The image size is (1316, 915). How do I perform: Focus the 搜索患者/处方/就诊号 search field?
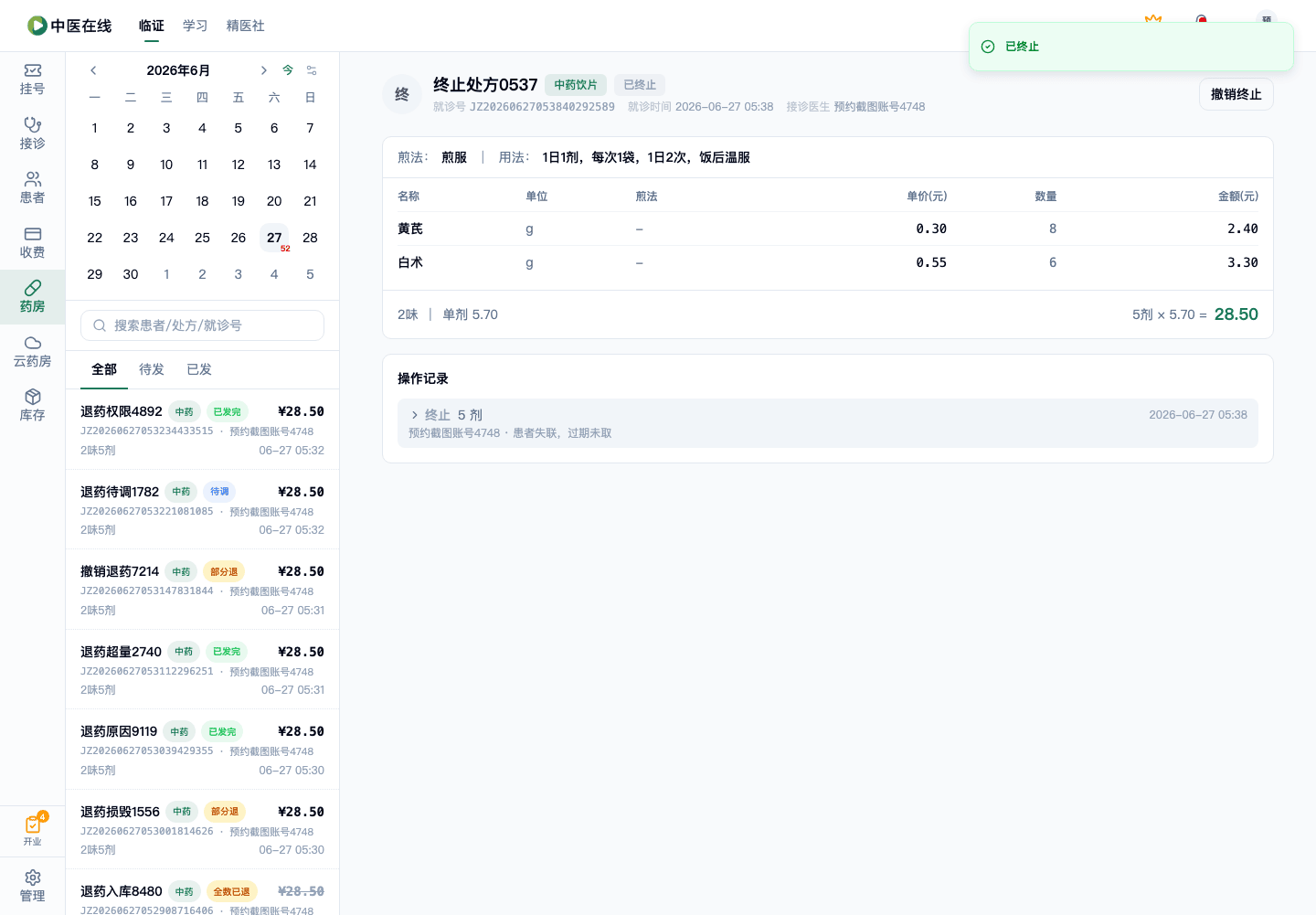click(202, 325)
